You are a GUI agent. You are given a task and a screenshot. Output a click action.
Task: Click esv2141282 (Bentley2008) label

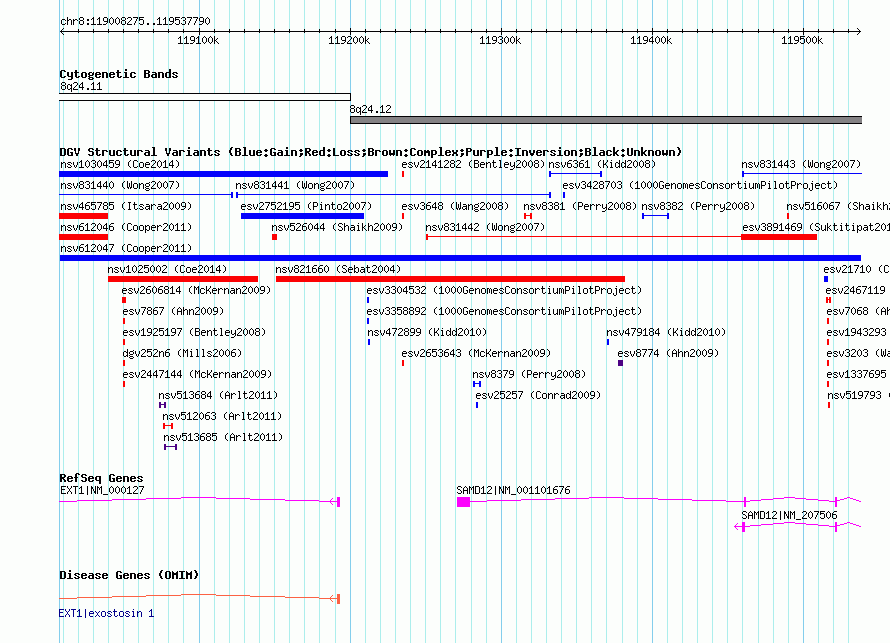472,164
